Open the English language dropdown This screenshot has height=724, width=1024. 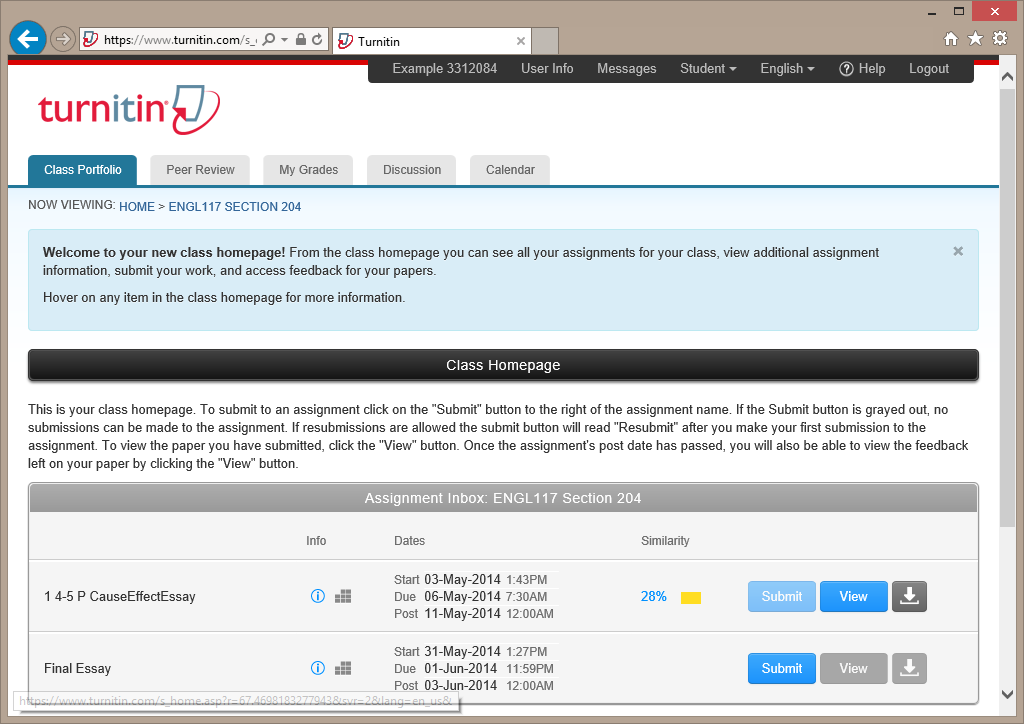[787, 69]
